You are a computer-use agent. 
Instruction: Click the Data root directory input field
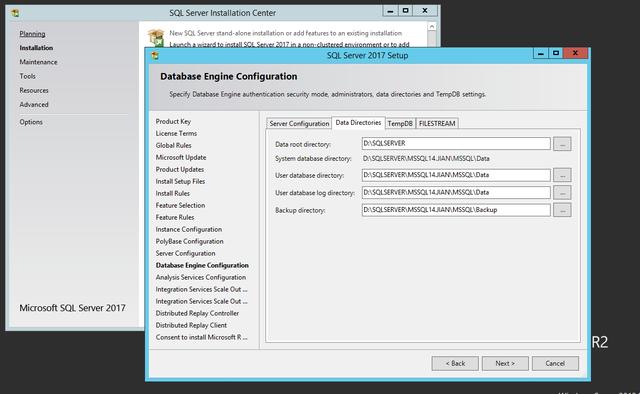point(456,143)
